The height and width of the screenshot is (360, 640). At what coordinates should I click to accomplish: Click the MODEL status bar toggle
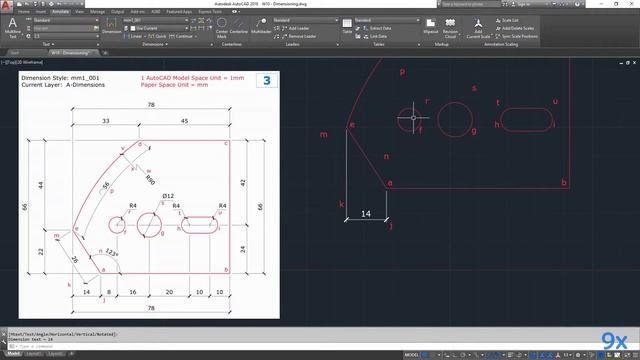coord(411,355)
